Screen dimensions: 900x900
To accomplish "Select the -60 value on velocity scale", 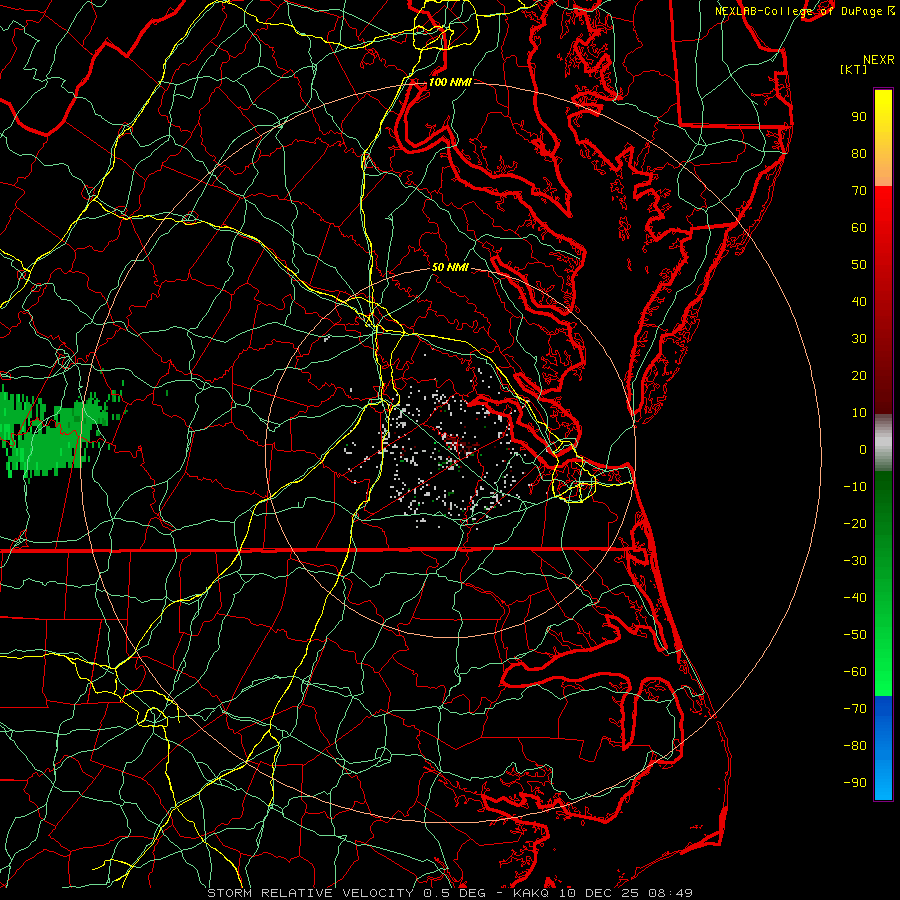I will [x=855, y=672].
